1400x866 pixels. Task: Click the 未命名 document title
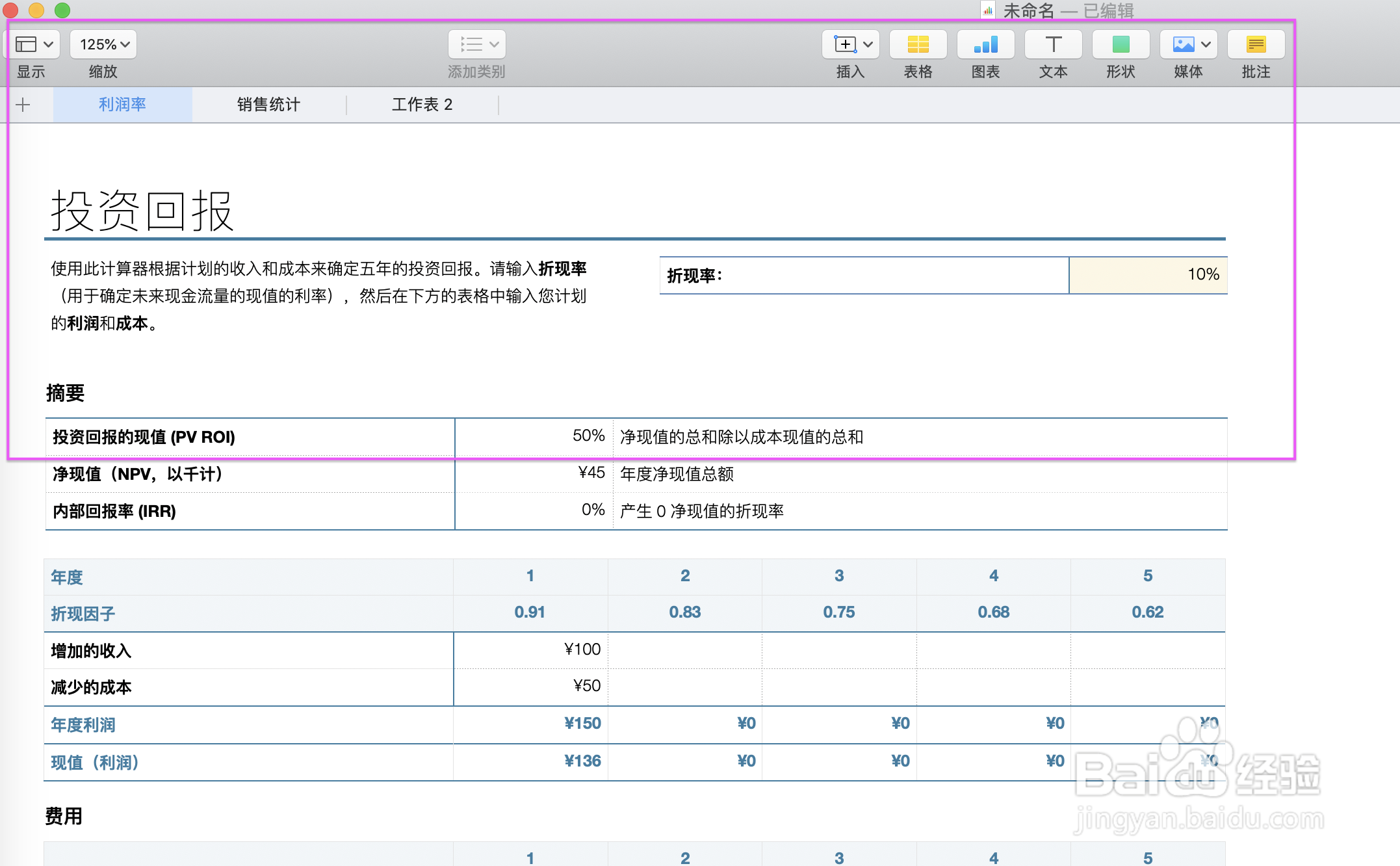[x=1028, y=10]
